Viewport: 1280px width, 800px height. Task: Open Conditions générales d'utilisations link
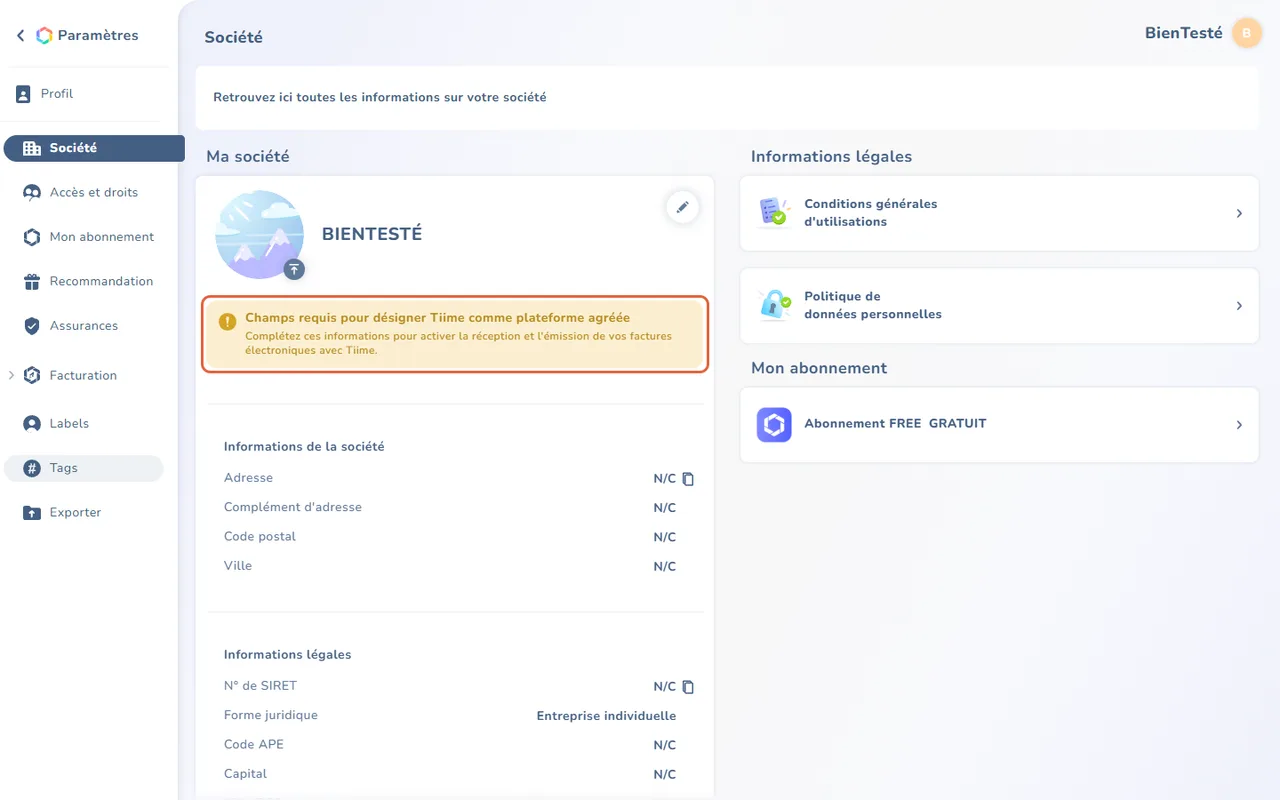[999, 213]
